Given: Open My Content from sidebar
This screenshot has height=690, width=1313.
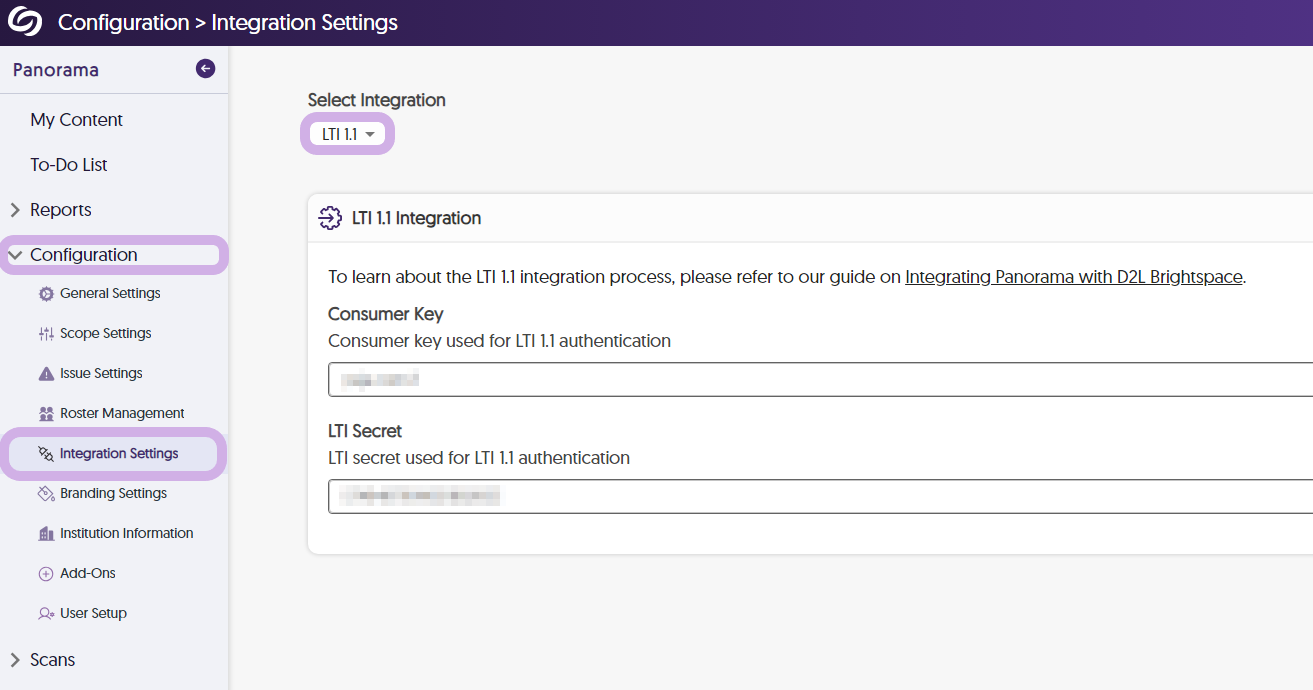Looking at the screenshot, I should click(76, 120).
